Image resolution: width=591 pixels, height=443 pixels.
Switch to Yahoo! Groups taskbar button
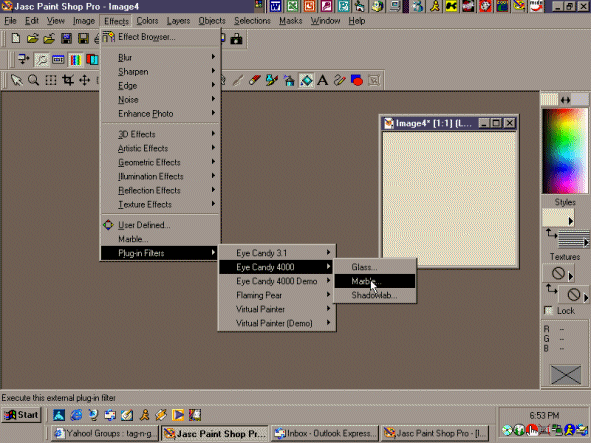(x=104, y=434)
